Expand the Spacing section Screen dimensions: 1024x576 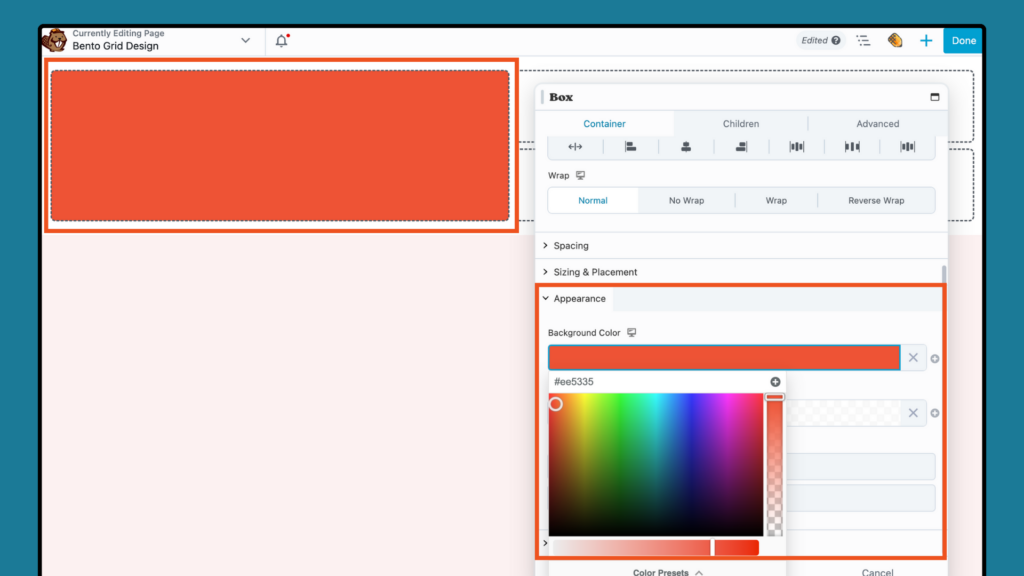570,245
